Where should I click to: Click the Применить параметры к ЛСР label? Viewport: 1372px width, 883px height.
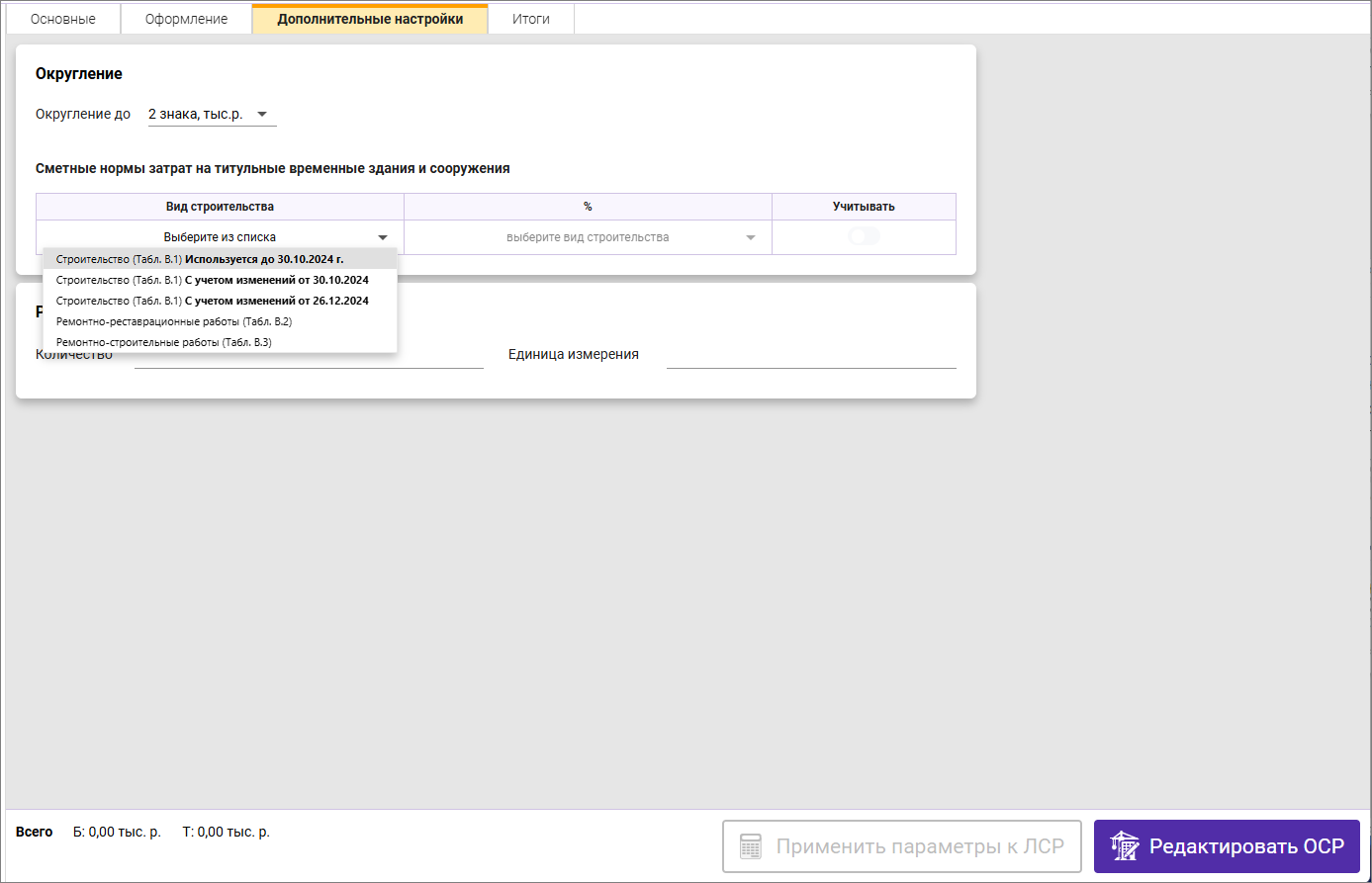point(920,846)
